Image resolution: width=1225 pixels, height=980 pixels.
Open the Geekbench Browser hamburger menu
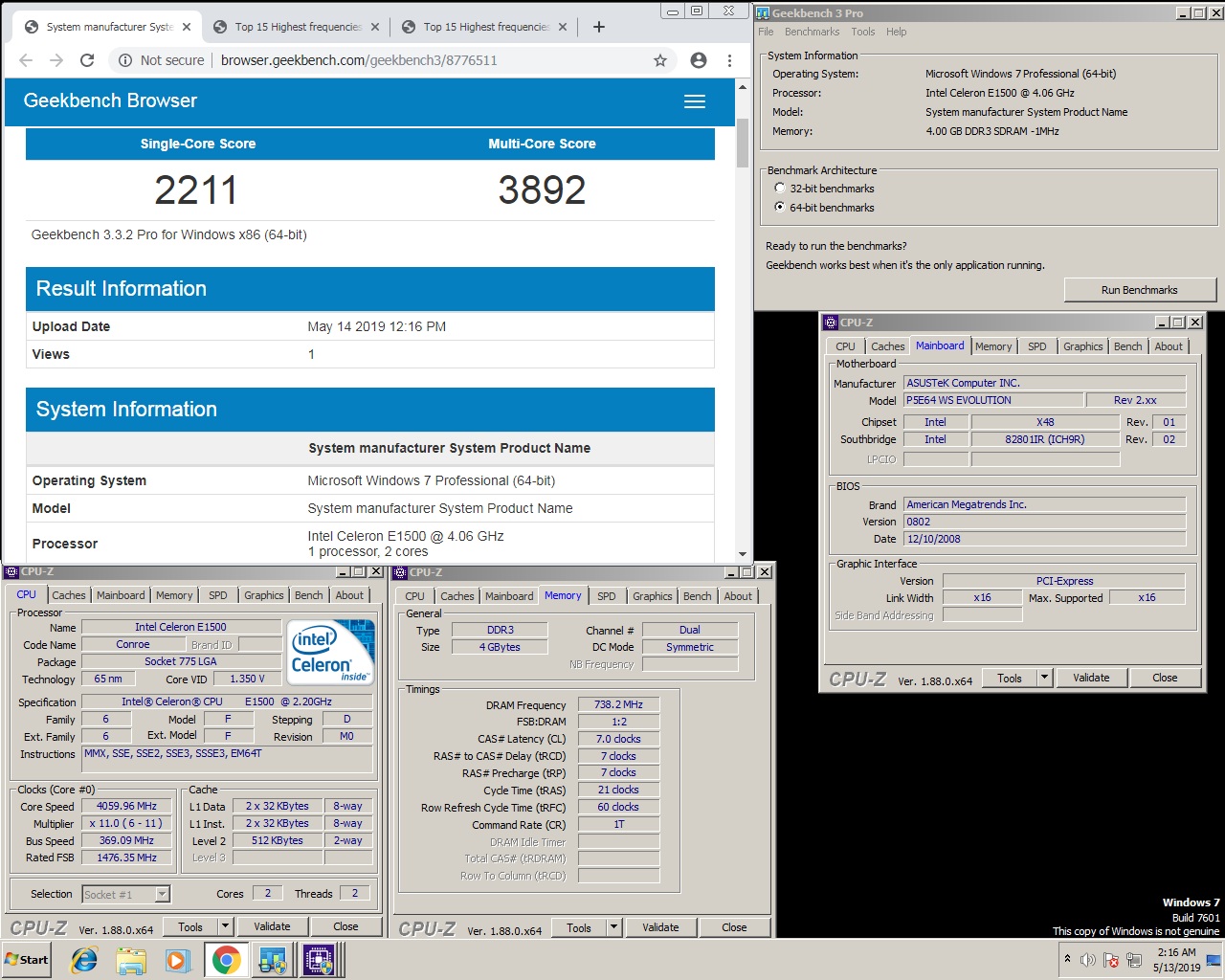click(695, 101)
